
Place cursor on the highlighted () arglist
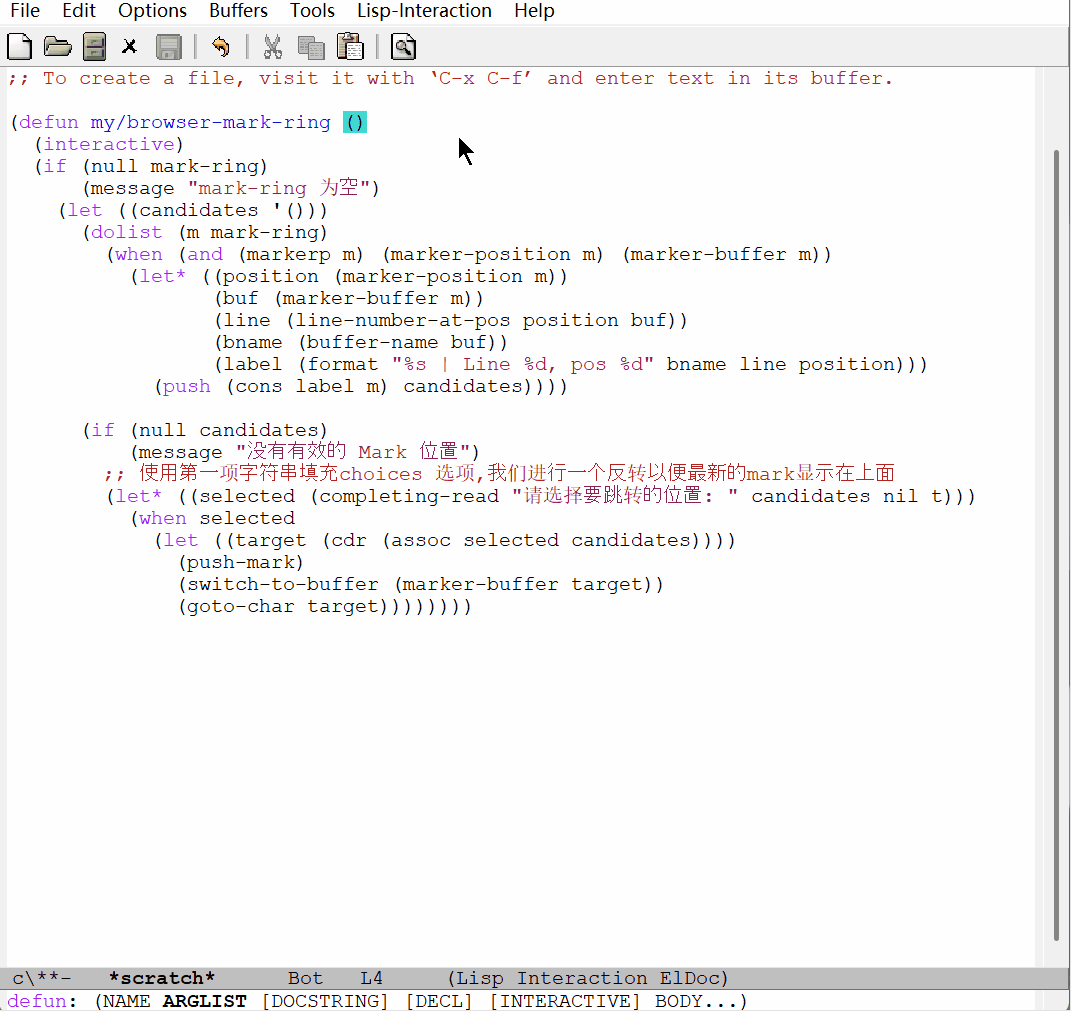(x=354, y=122)
